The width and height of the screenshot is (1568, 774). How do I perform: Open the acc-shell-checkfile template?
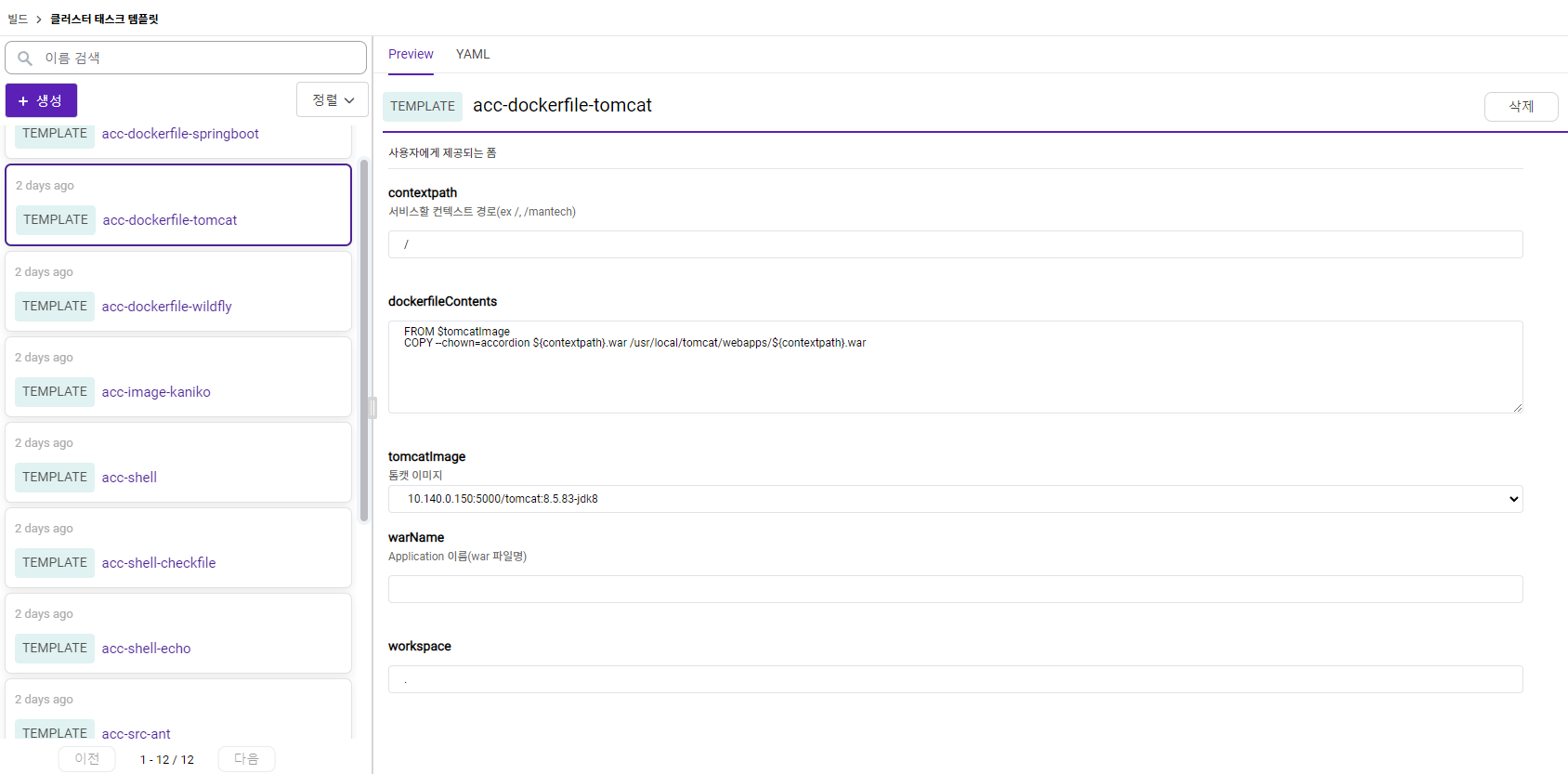point(159,563)
